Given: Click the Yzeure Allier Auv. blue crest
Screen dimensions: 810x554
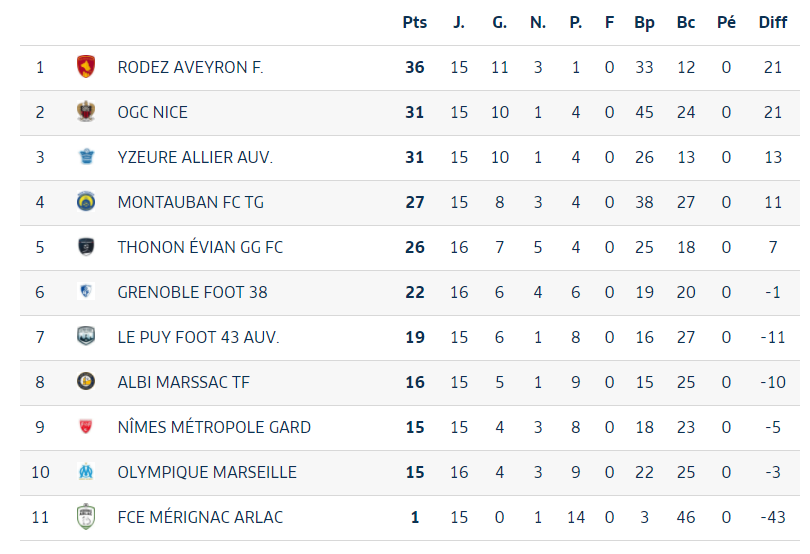Looking at the screenshot, I should click(86, 156).
